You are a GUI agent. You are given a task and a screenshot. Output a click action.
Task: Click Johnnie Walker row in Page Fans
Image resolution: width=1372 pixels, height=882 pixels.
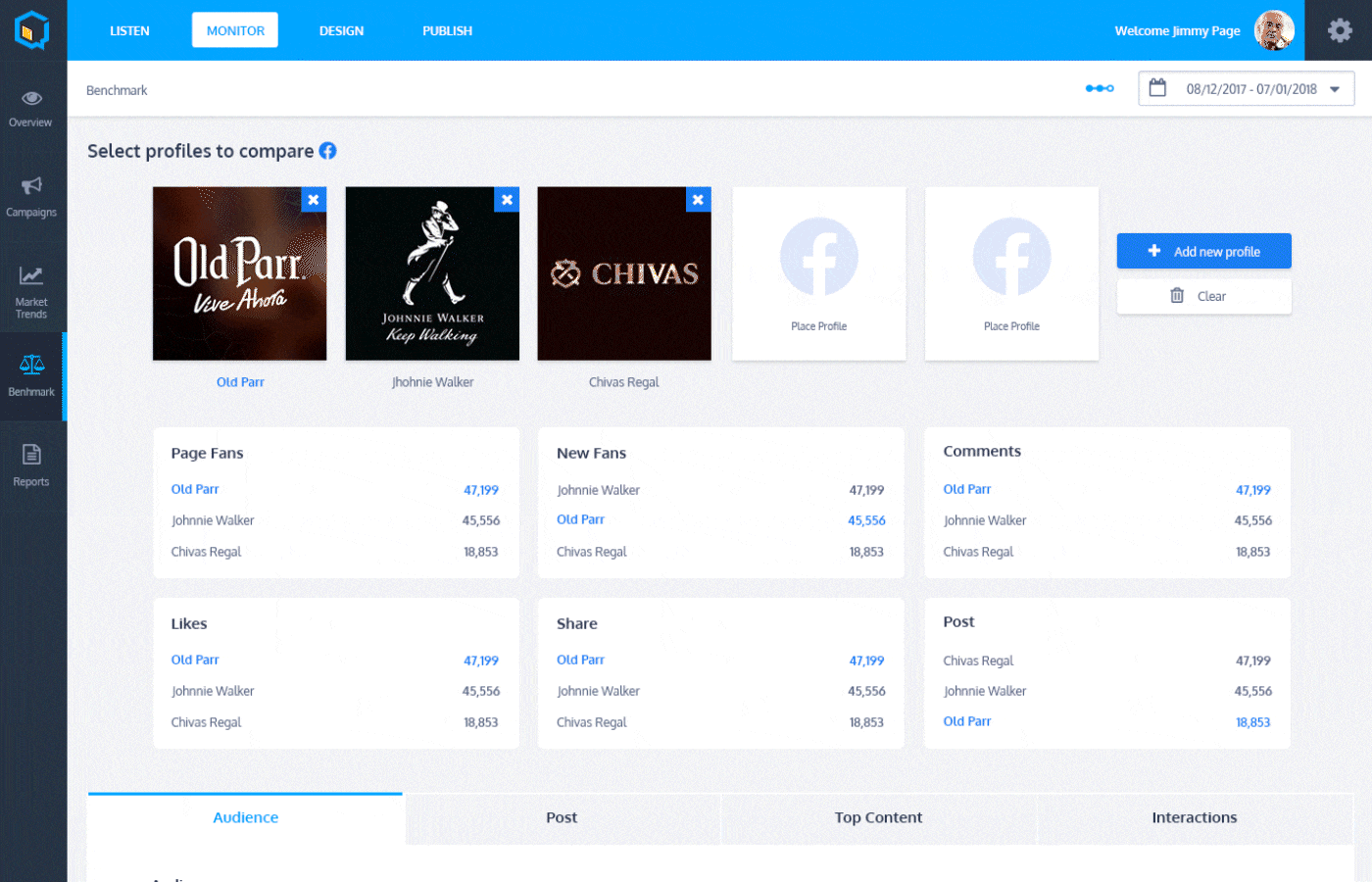tap(335, 520)
